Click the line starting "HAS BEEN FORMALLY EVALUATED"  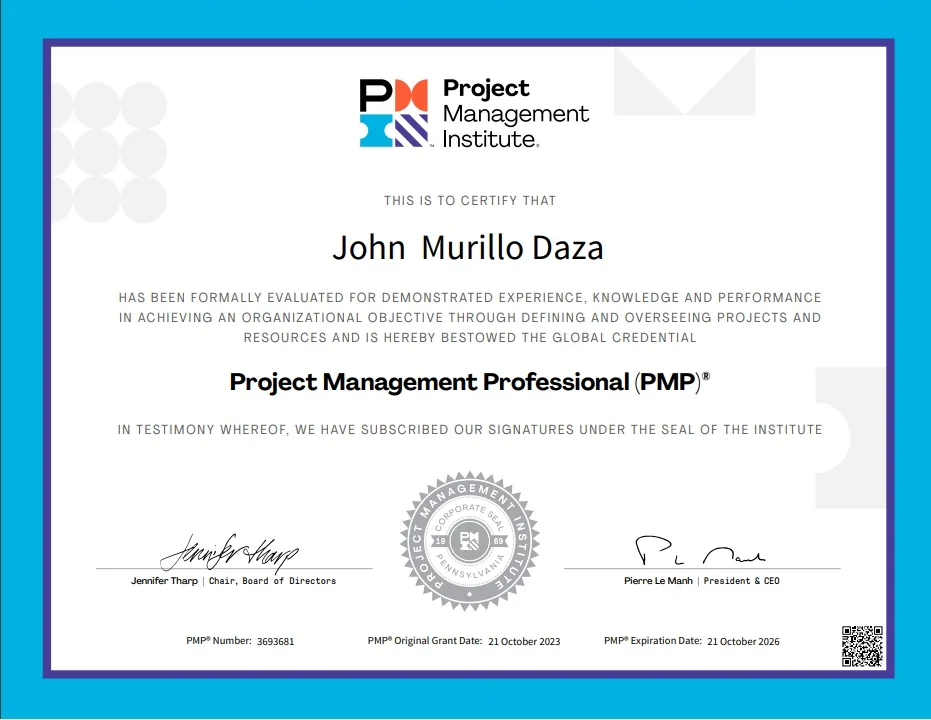point(470,297)
